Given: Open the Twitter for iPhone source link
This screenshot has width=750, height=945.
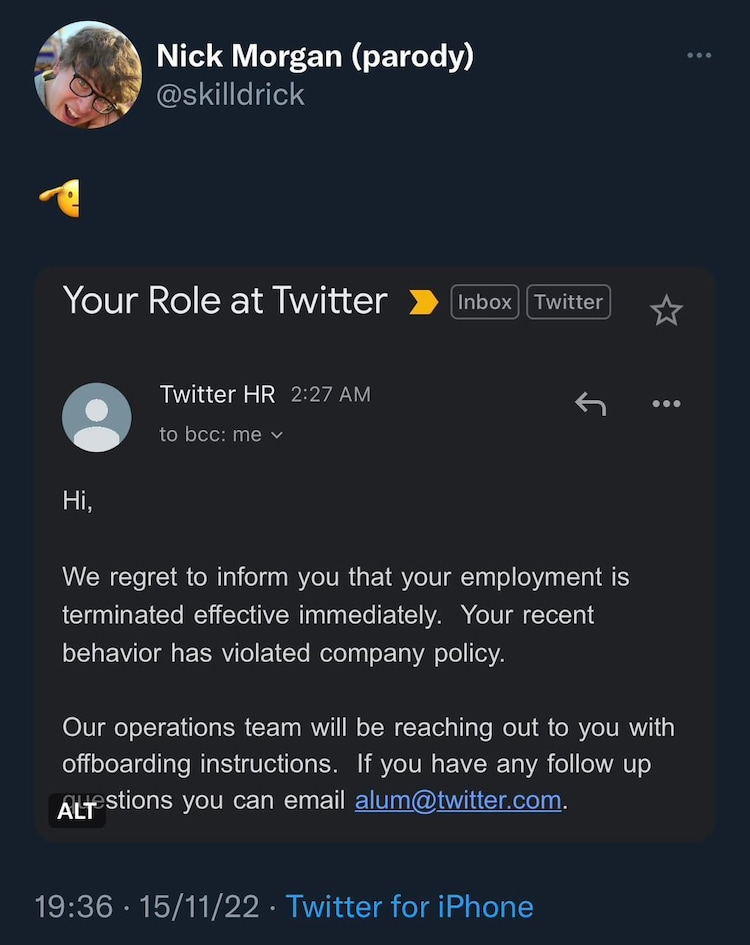Looking at the screenshot, I should point(409,907).
